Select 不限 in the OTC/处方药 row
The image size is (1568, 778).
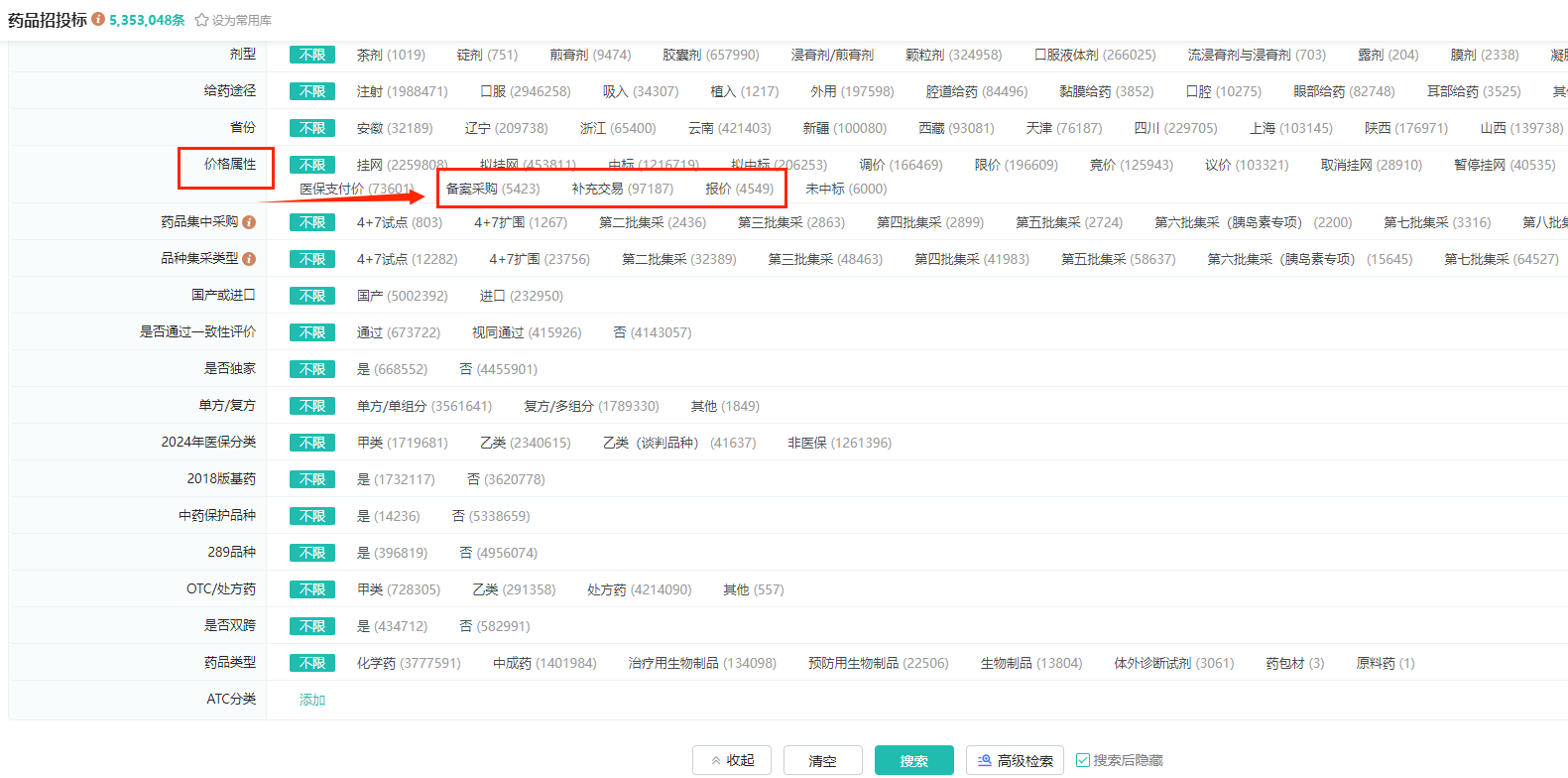(x=312, y=589)
